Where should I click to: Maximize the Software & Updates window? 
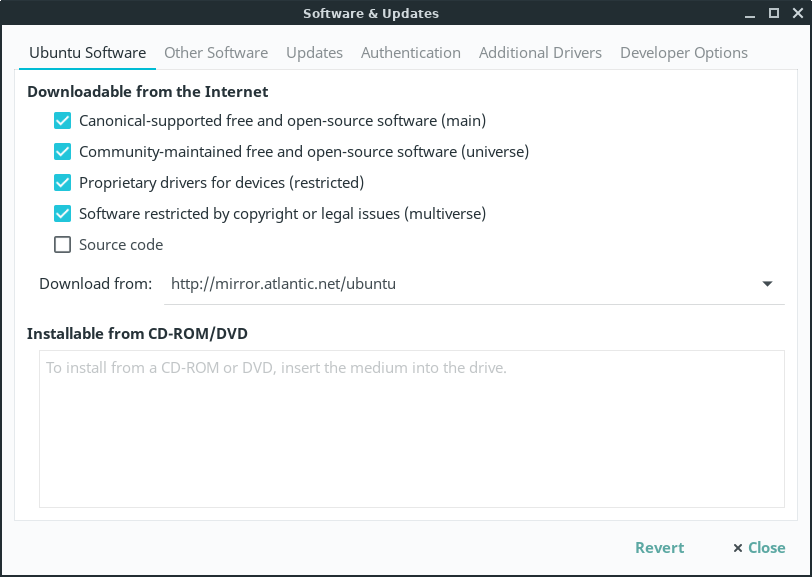773,14
